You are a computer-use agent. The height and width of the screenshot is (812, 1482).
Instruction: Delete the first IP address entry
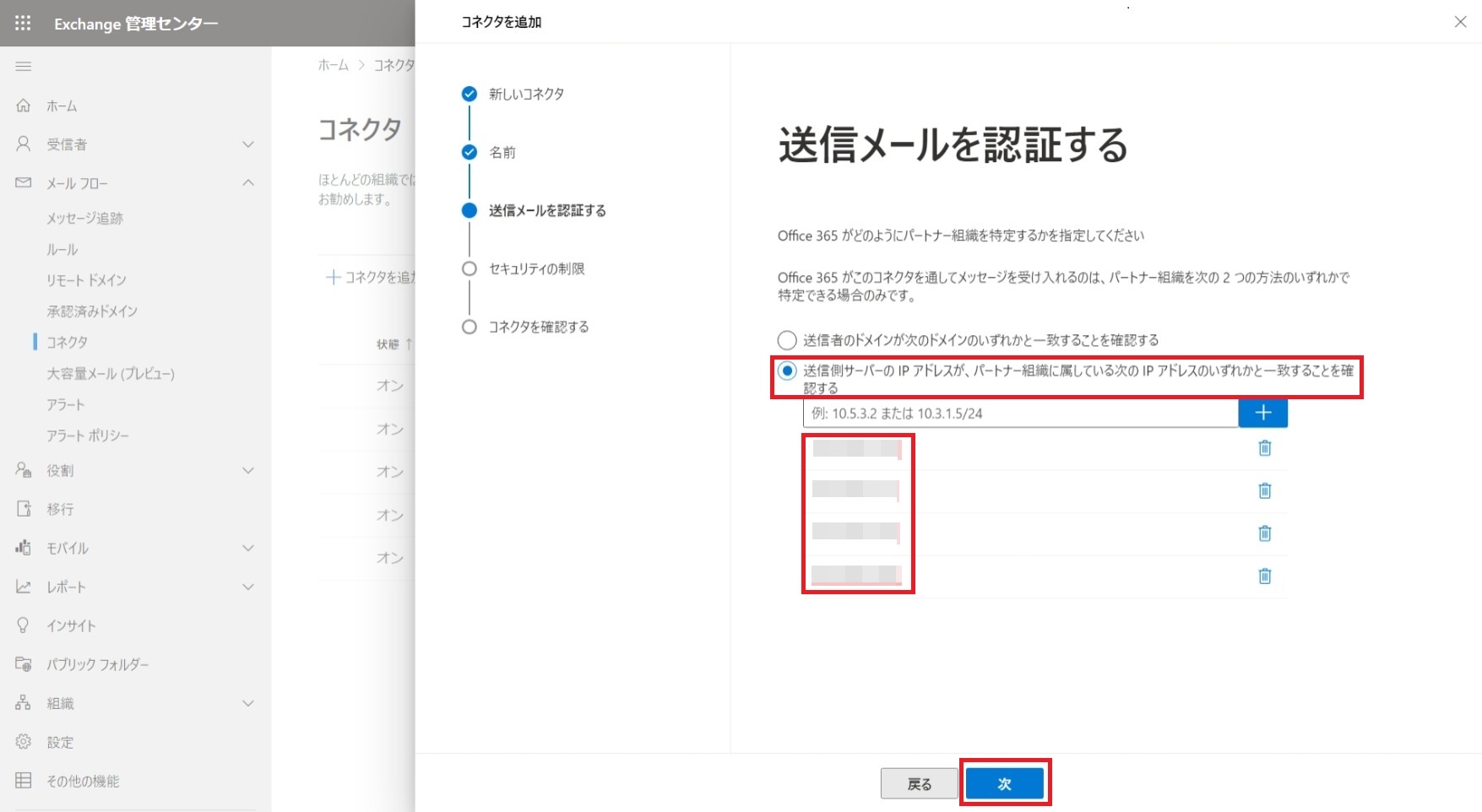(1264, 448)
